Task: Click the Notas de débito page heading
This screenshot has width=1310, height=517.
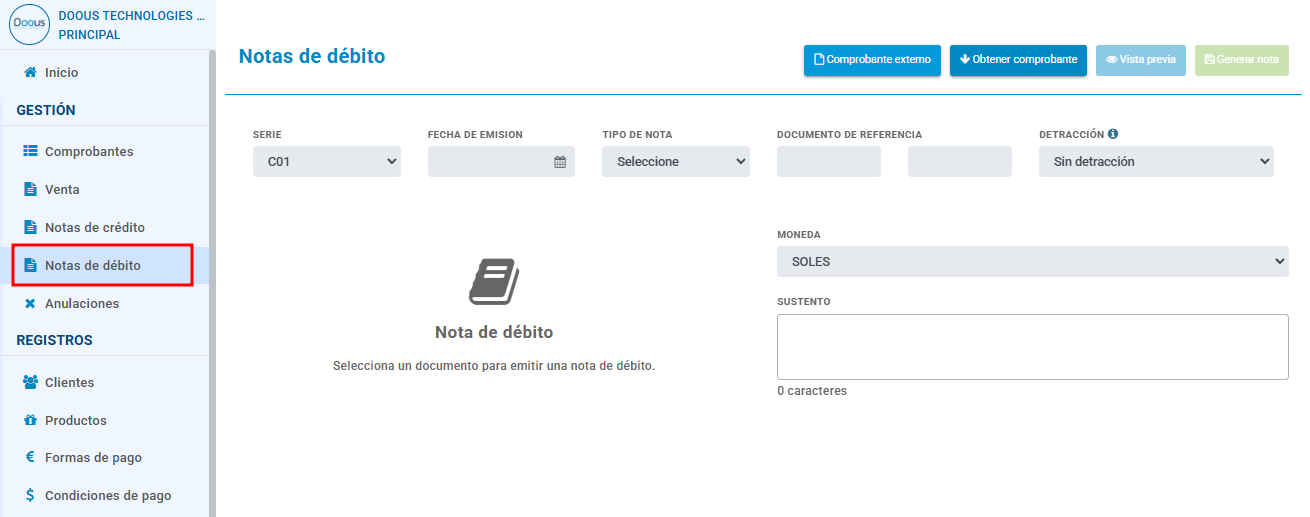Action: (312, 56)
